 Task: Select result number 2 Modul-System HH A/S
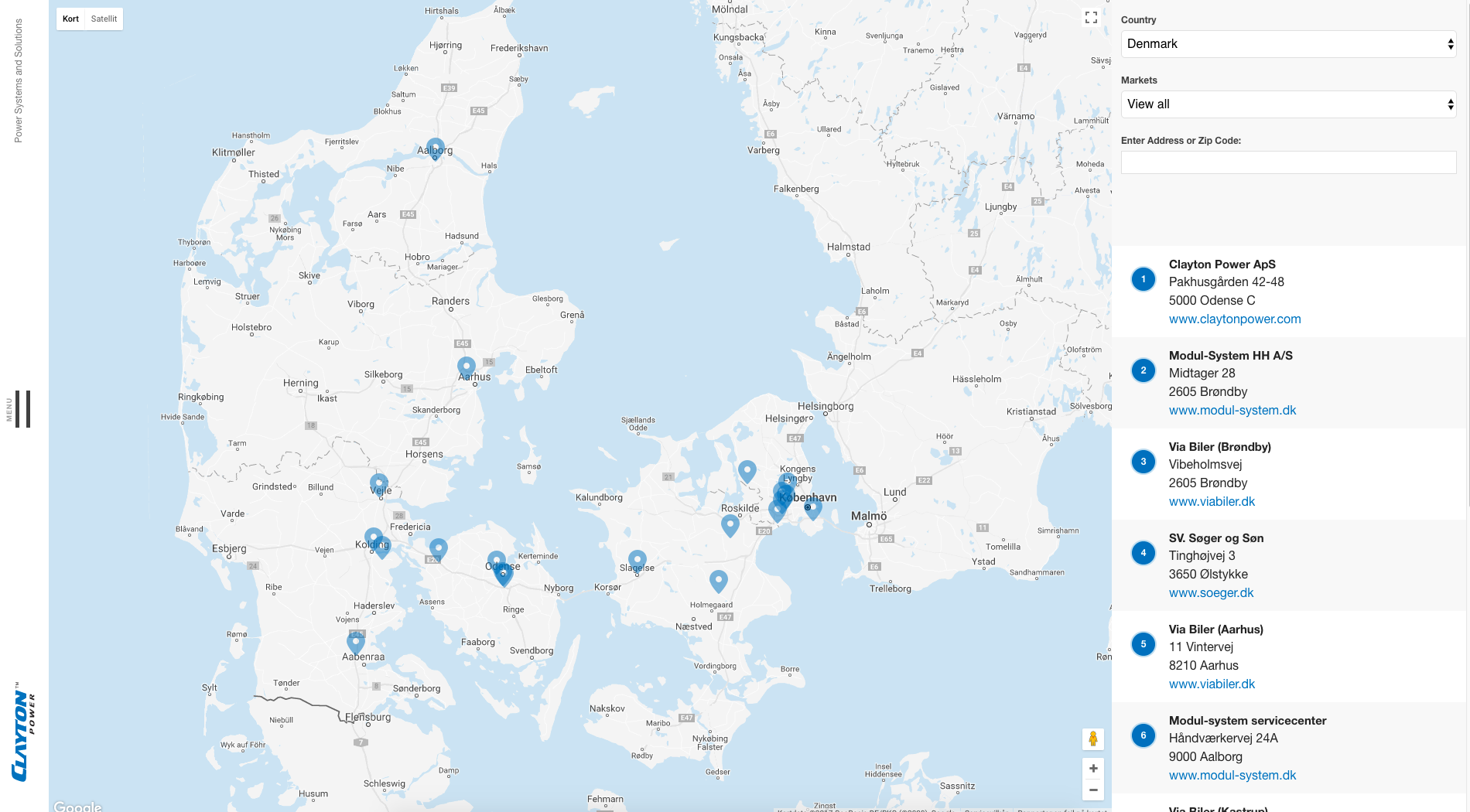point(1144,370)
